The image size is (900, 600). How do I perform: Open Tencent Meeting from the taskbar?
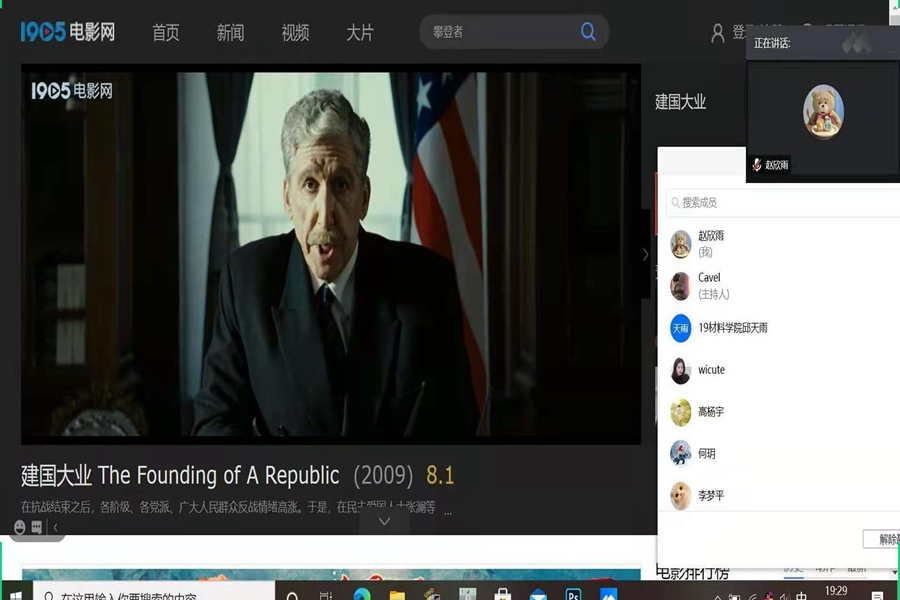point(608,595)
